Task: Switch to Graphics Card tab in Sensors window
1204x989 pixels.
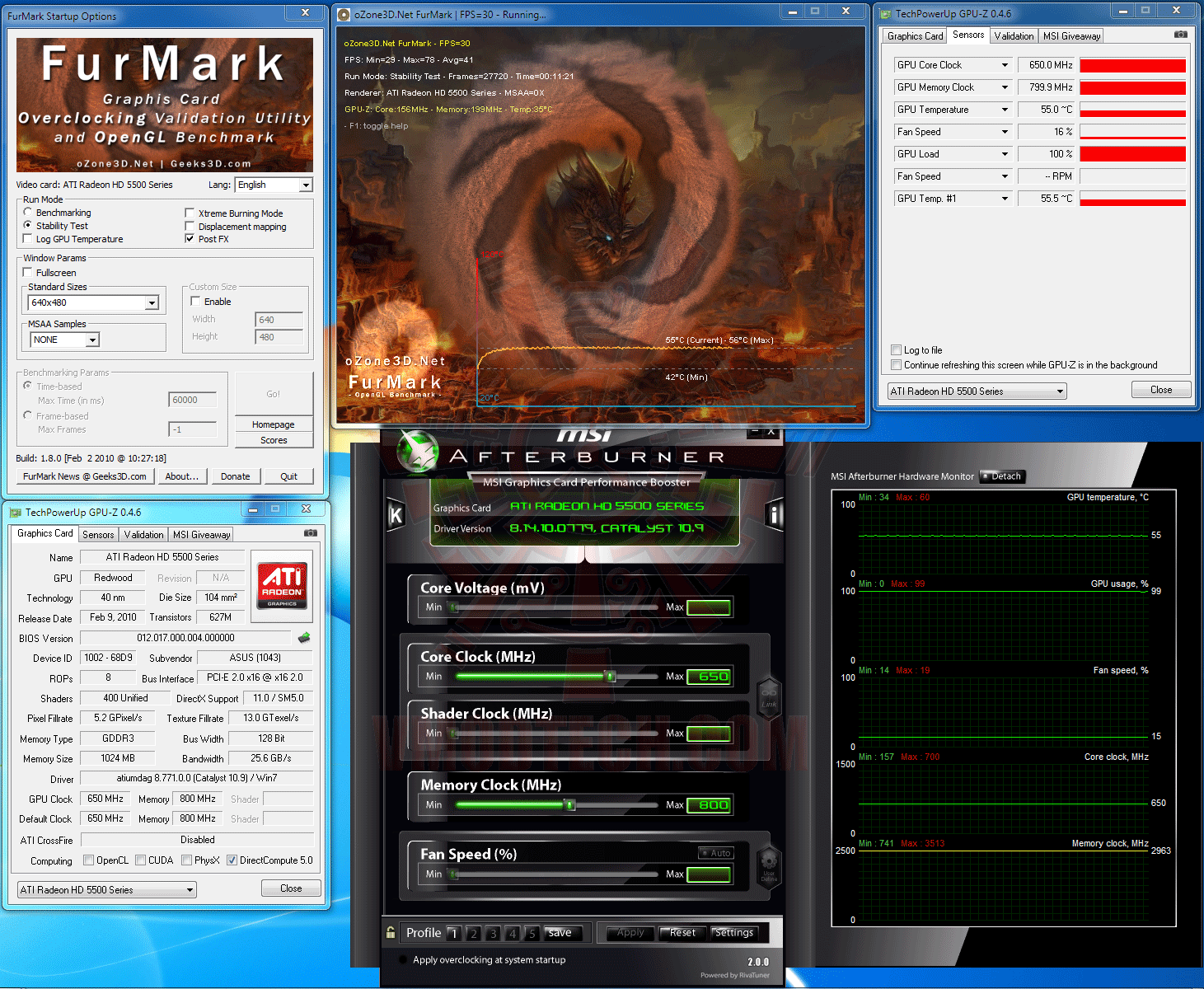Action: 915,36
